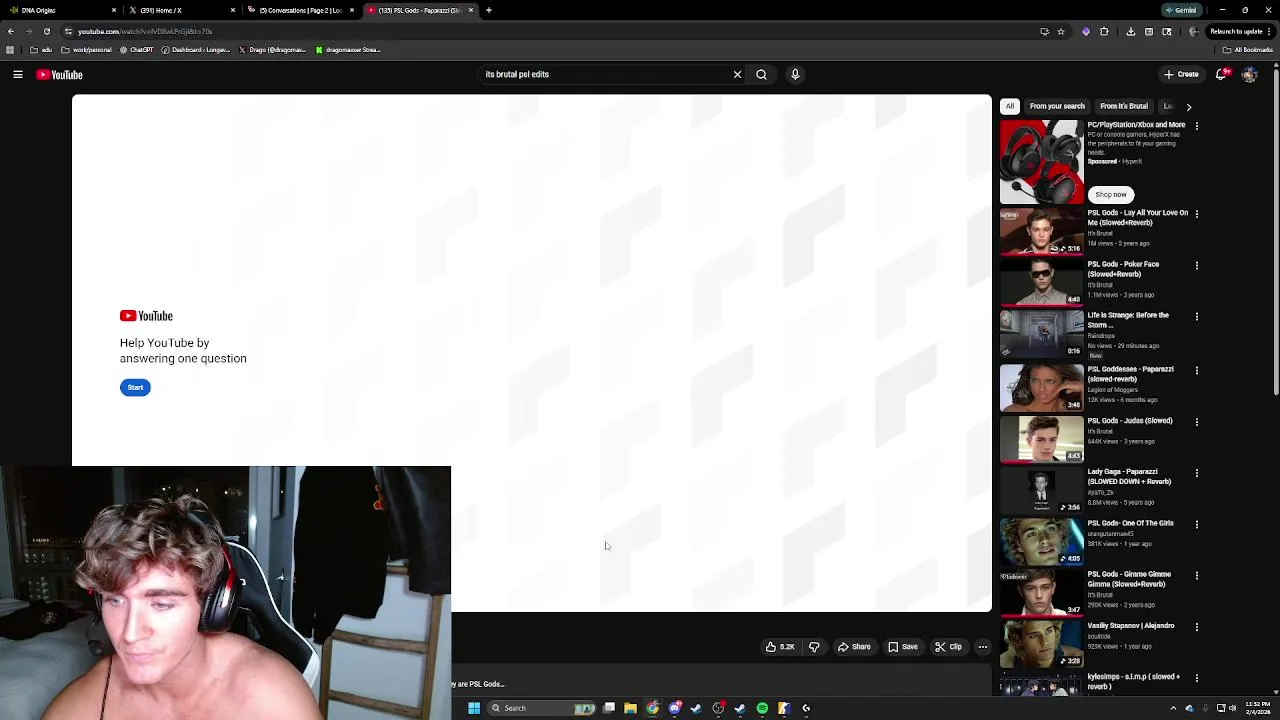Open a new browser tab
This screenshot has width=1280, height=720.
point(488,10)
